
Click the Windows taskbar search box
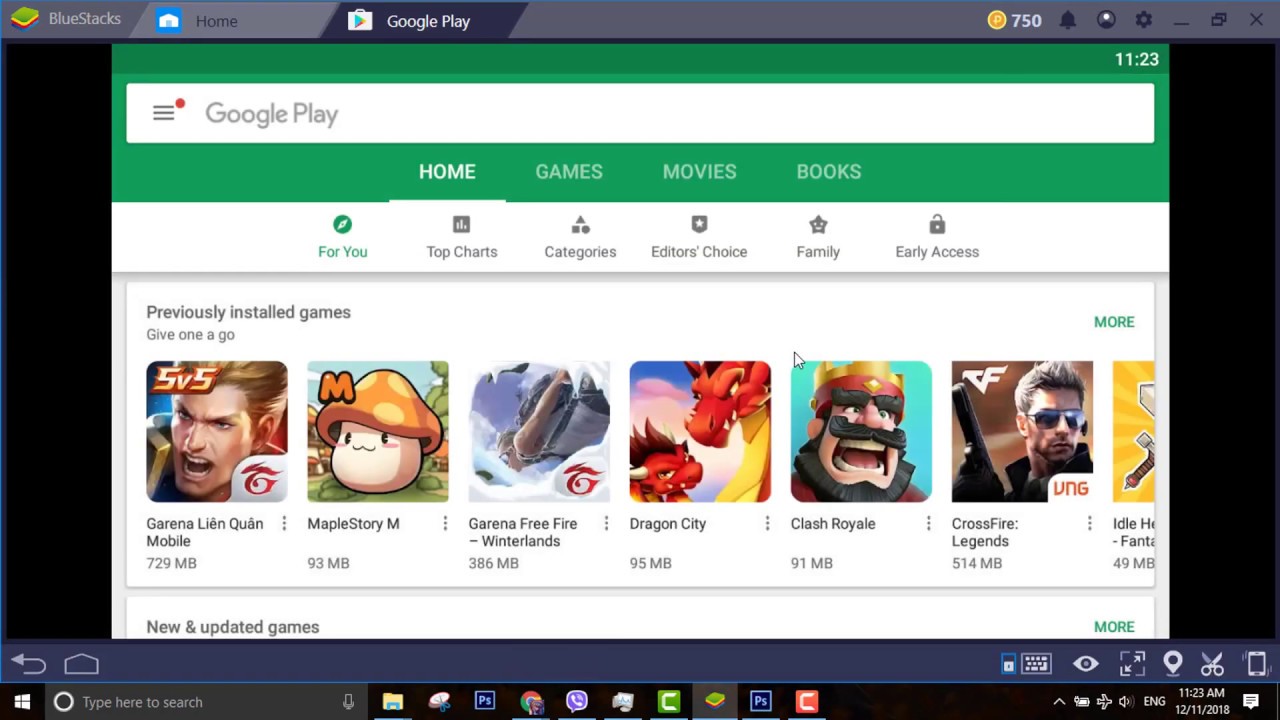pos(205,702)
